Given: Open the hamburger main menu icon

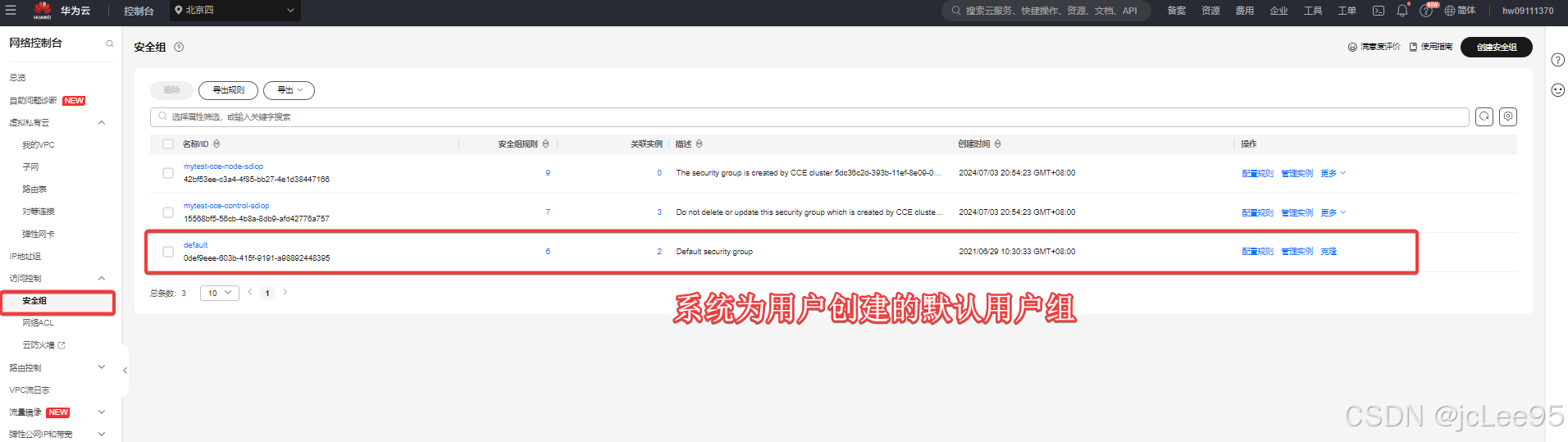Looking at the screenshot, I should (x=11, y=11).
